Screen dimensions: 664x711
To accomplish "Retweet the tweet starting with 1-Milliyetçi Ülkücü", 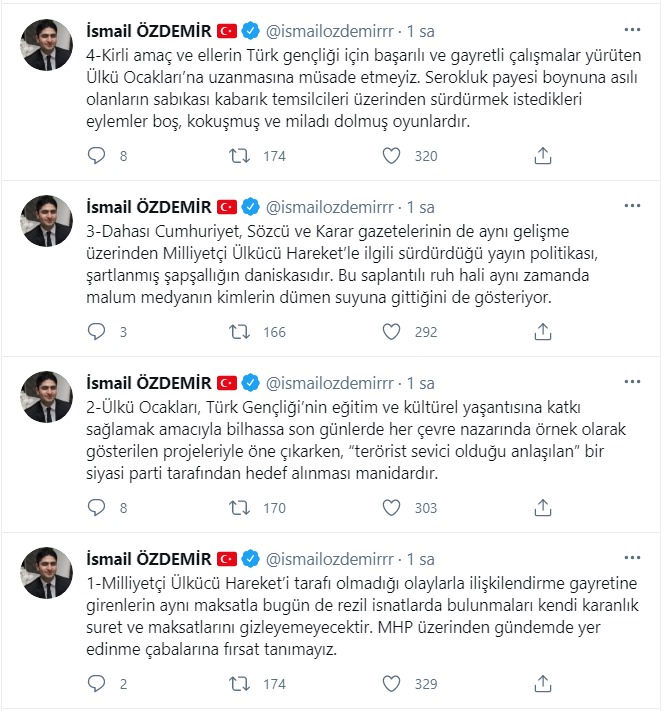I will pos(241,684).
